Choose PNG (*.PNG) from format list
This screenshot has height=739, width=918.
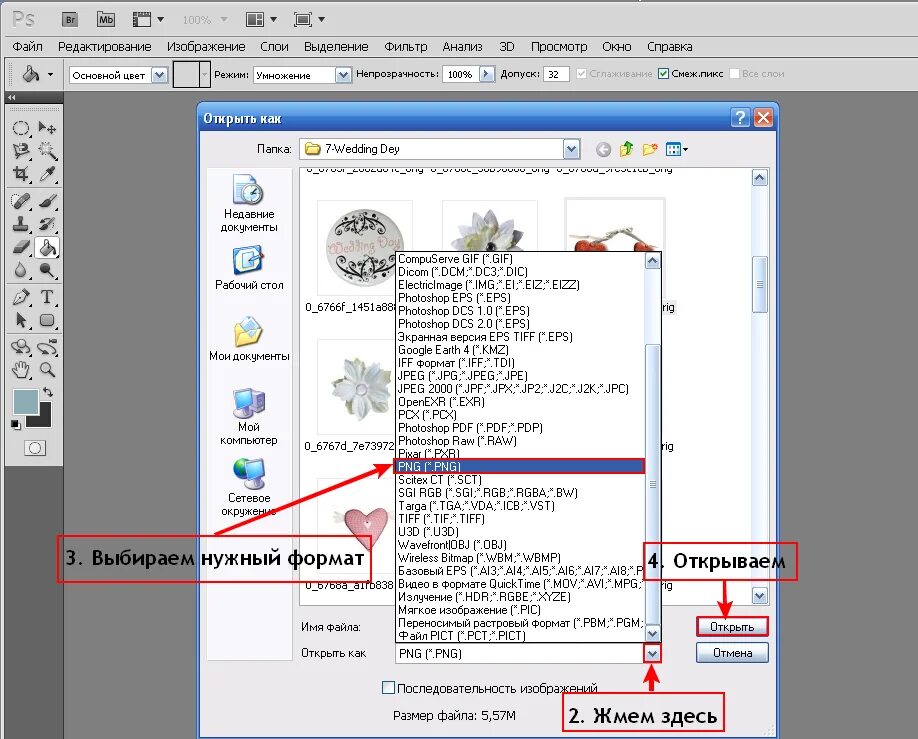tap(520, 467)
